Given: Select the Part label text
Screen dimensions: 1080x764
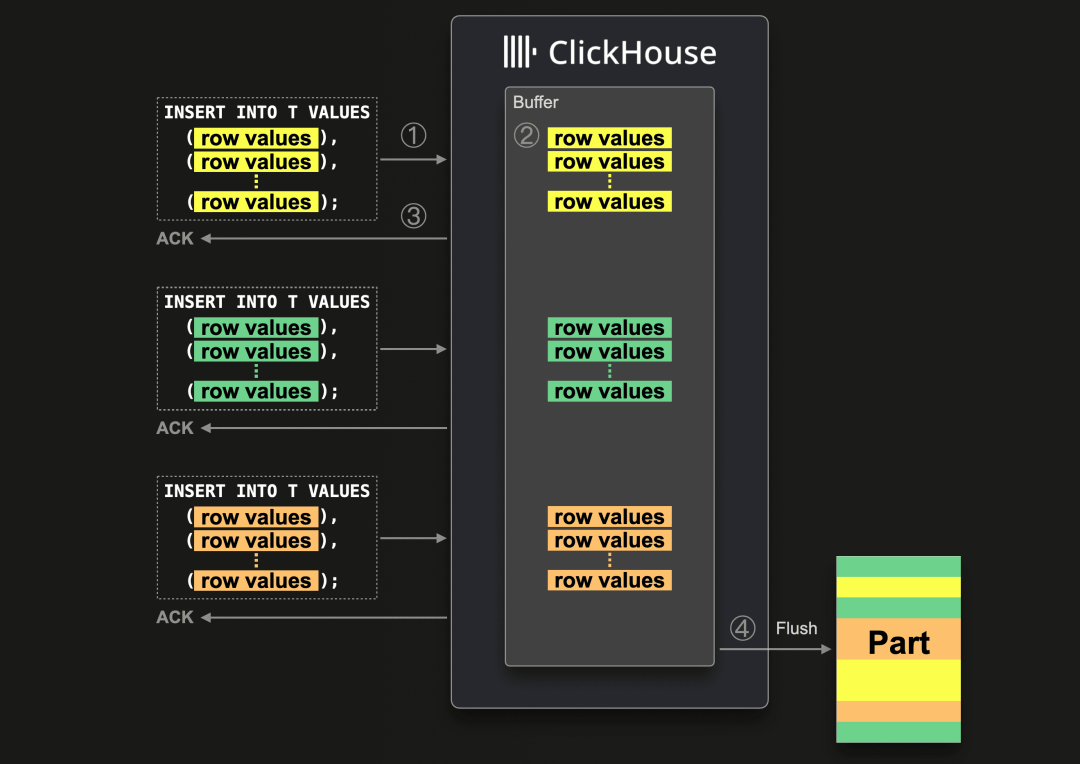Looking at the screenshot, I should (899, 643).
